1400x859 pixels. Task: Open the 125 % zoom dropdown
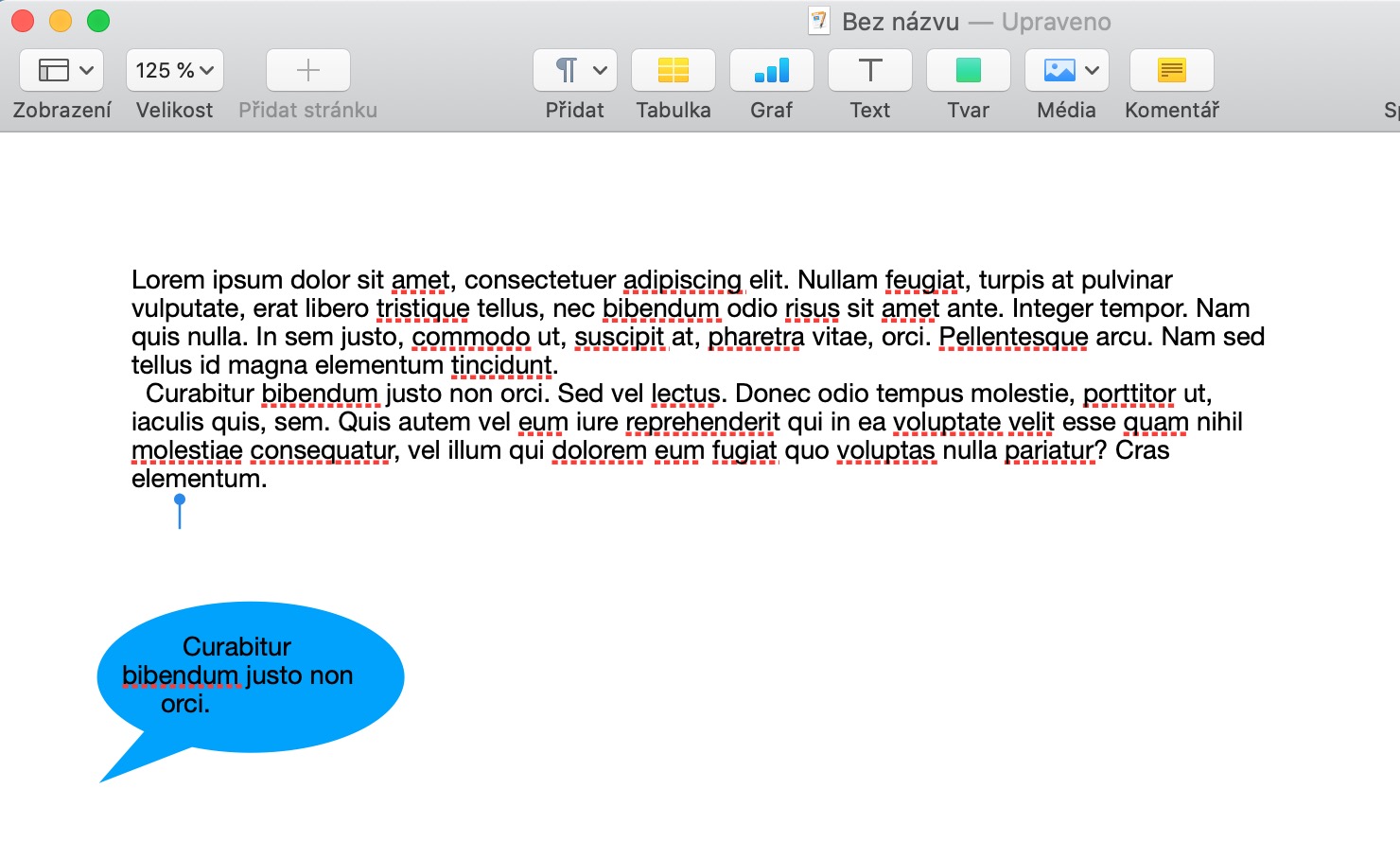[x=175, y=70]
